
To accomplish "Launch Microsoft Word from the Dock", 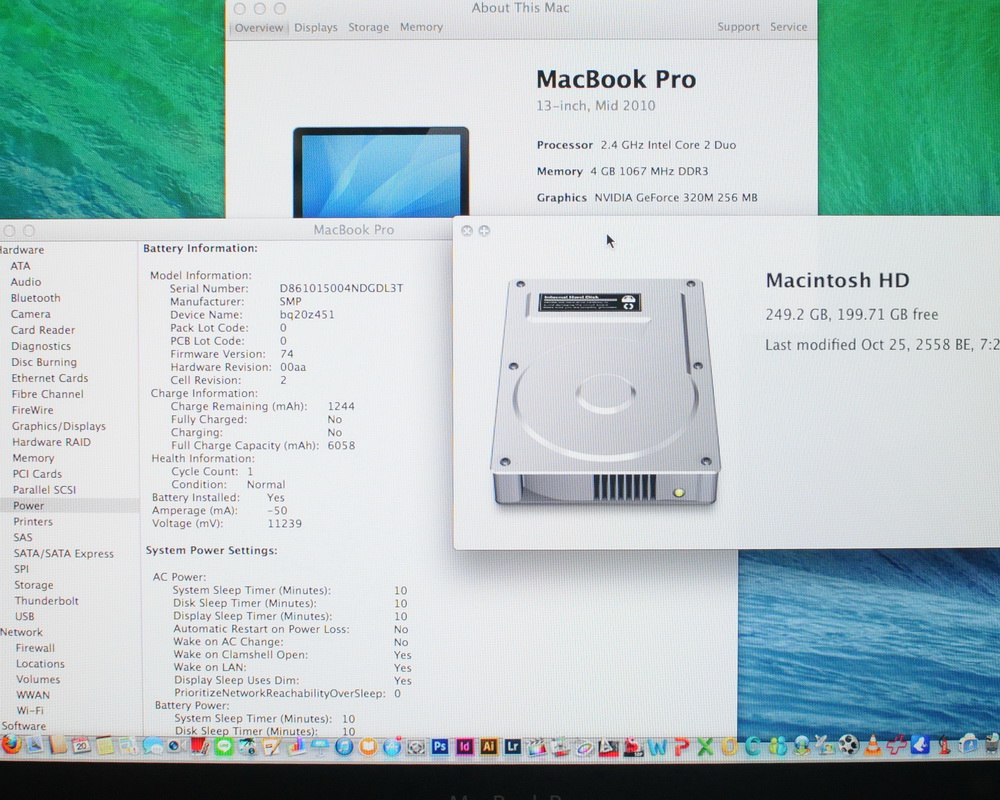I will coord(658,746).
